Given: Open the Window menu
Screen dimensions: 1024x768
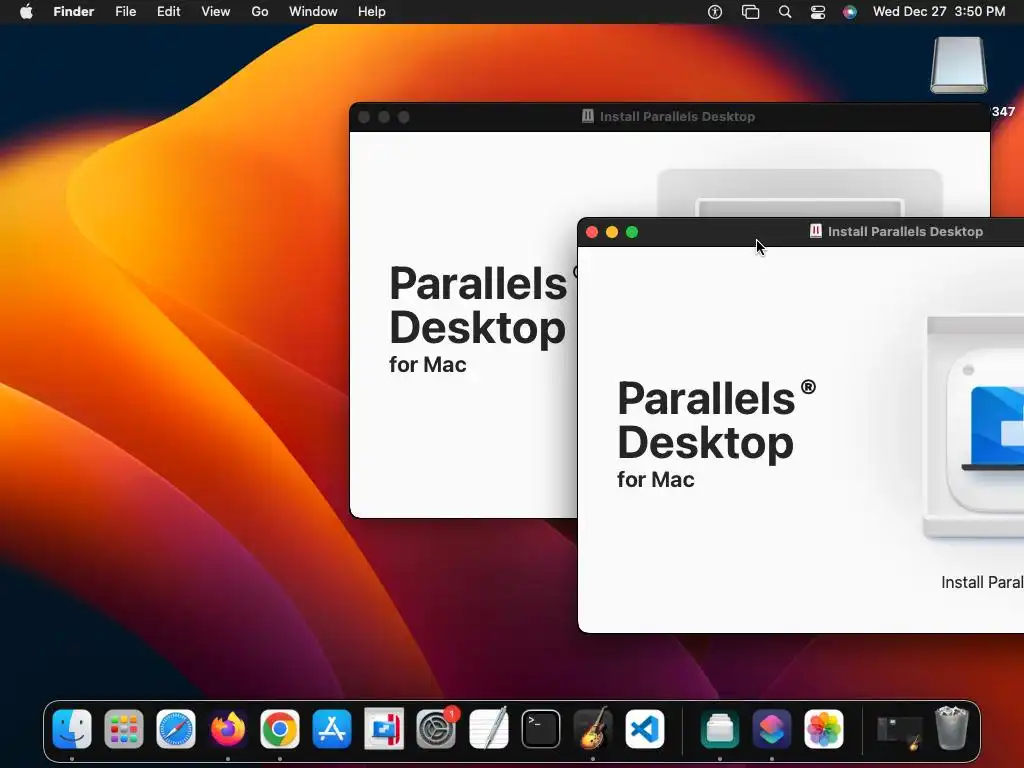Looking at the screenshot, I should click(313, 12).
